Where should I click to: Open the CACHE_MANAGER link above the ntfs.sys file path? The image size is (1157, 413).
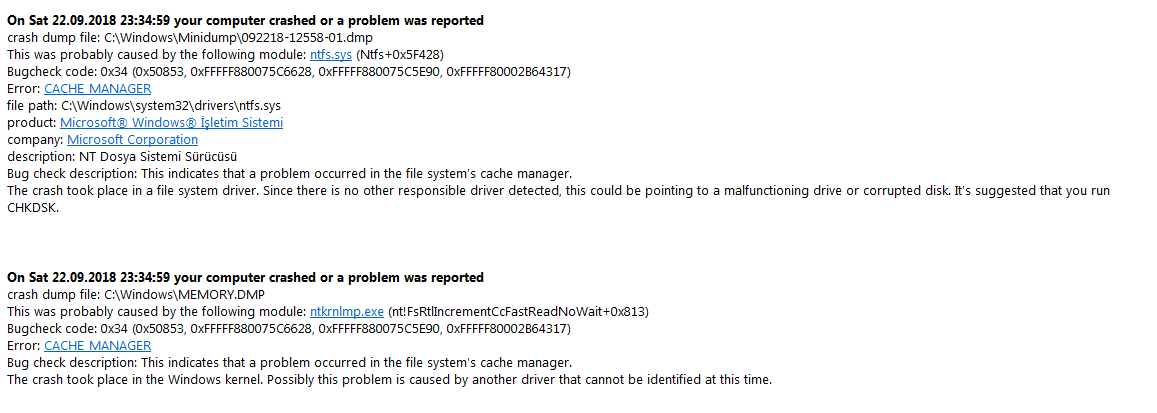tap(97, 88)
